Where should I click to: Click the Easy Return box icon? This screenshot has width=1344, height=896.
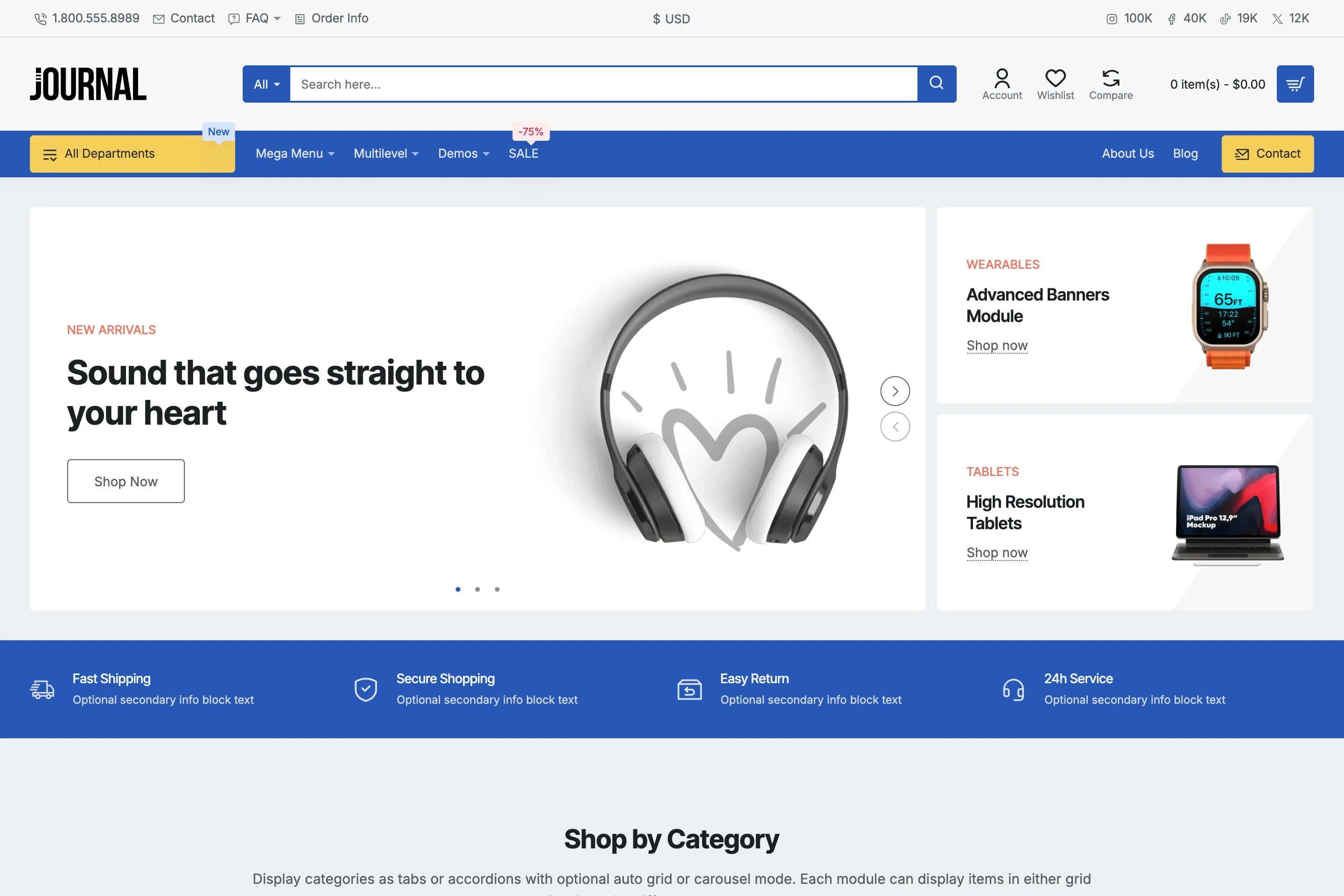pyautogui.click(x=690, y=689)
